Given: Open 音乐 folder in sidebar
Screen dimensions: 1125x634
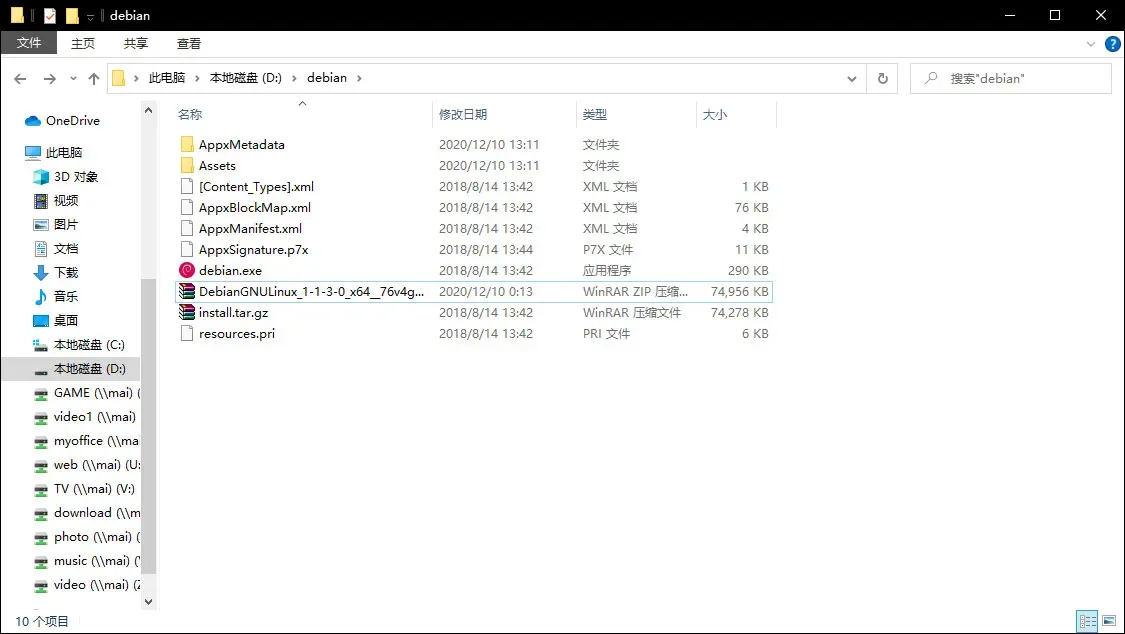Looking at the screenshot, I should 56,296.
